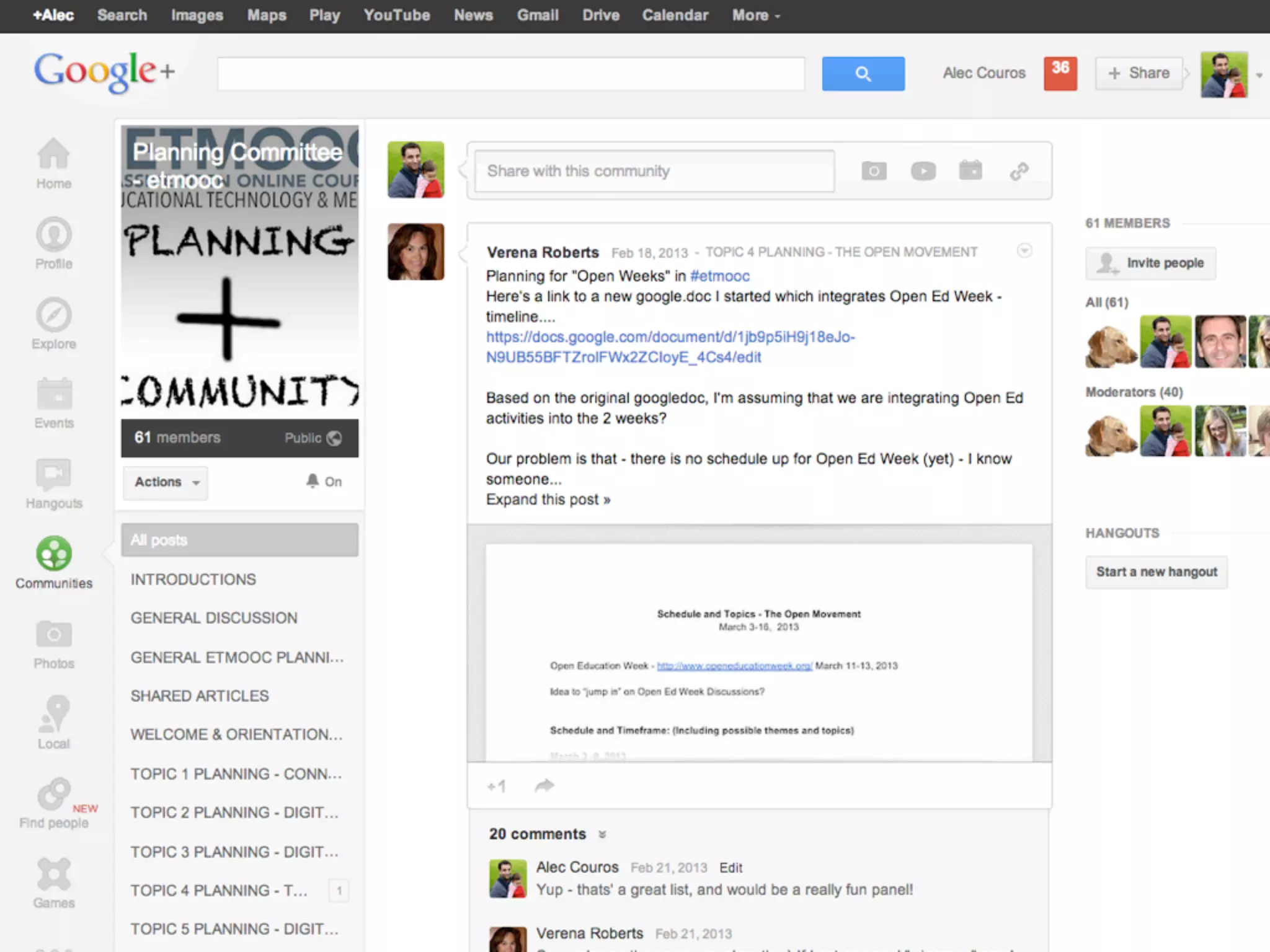Click the add photo camera icon

874,171
